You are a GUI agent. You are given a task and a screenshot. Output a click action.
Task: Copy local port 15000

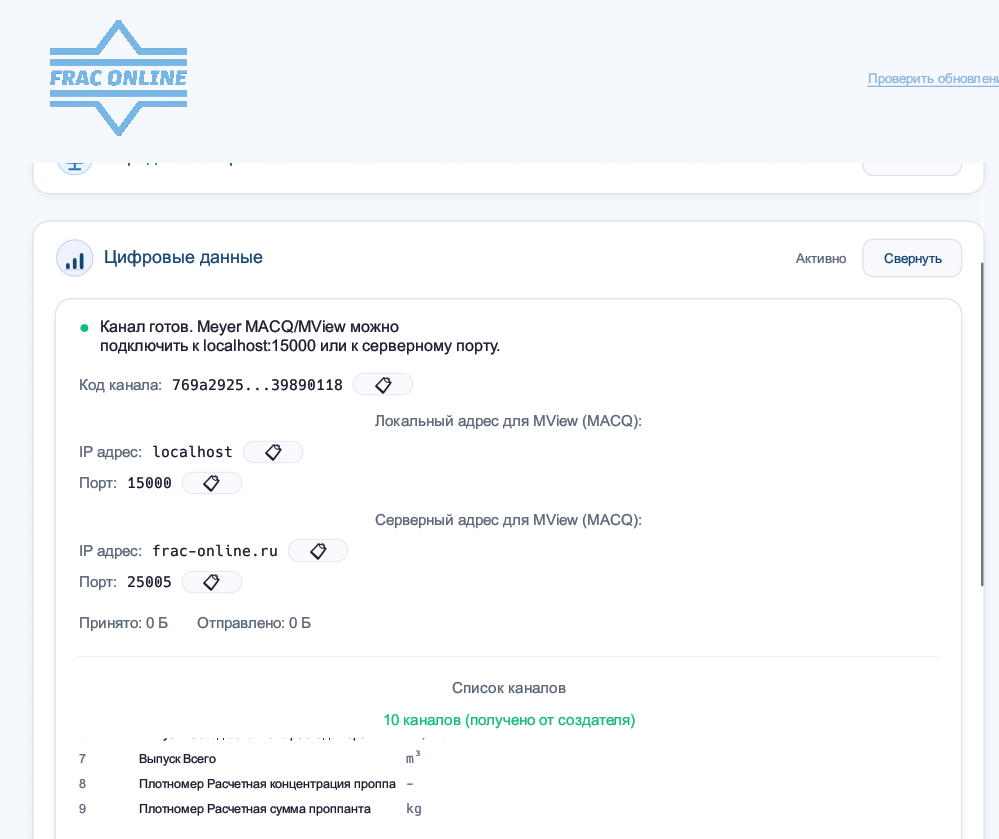click(211, 484)
